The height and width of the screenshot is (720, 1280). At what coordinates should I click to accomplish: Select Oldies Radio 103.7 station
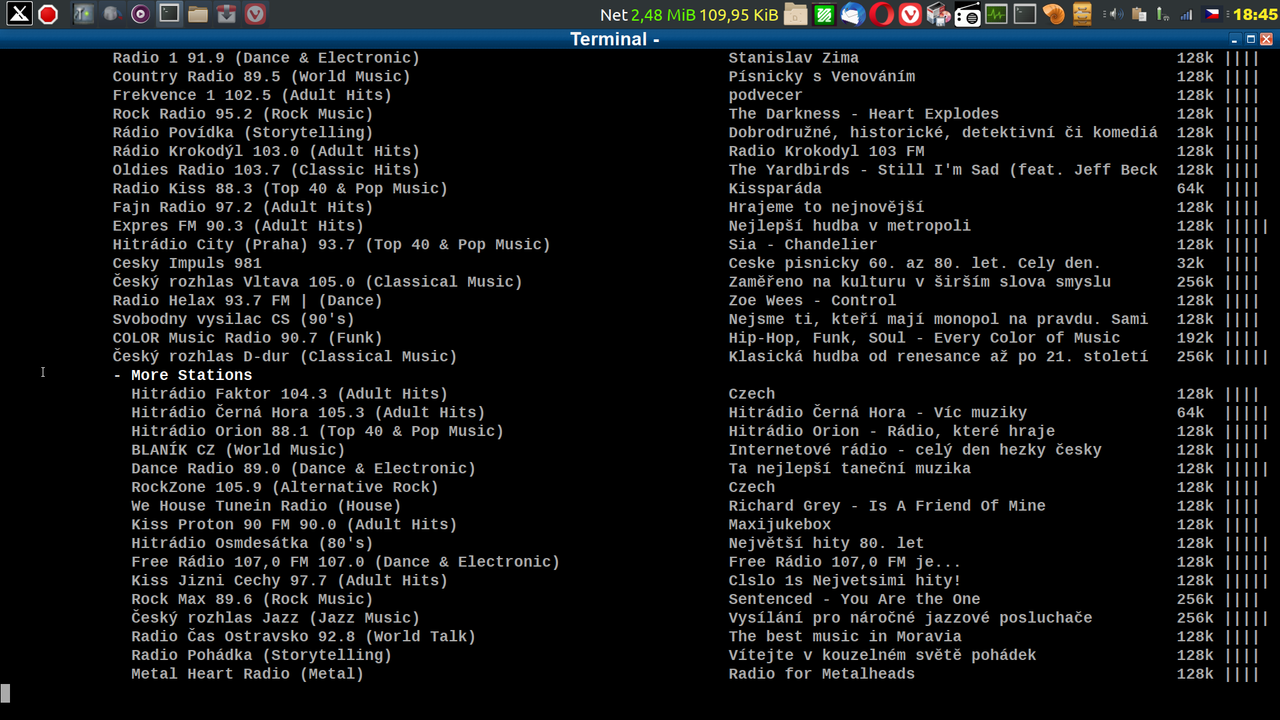[266, 170]
